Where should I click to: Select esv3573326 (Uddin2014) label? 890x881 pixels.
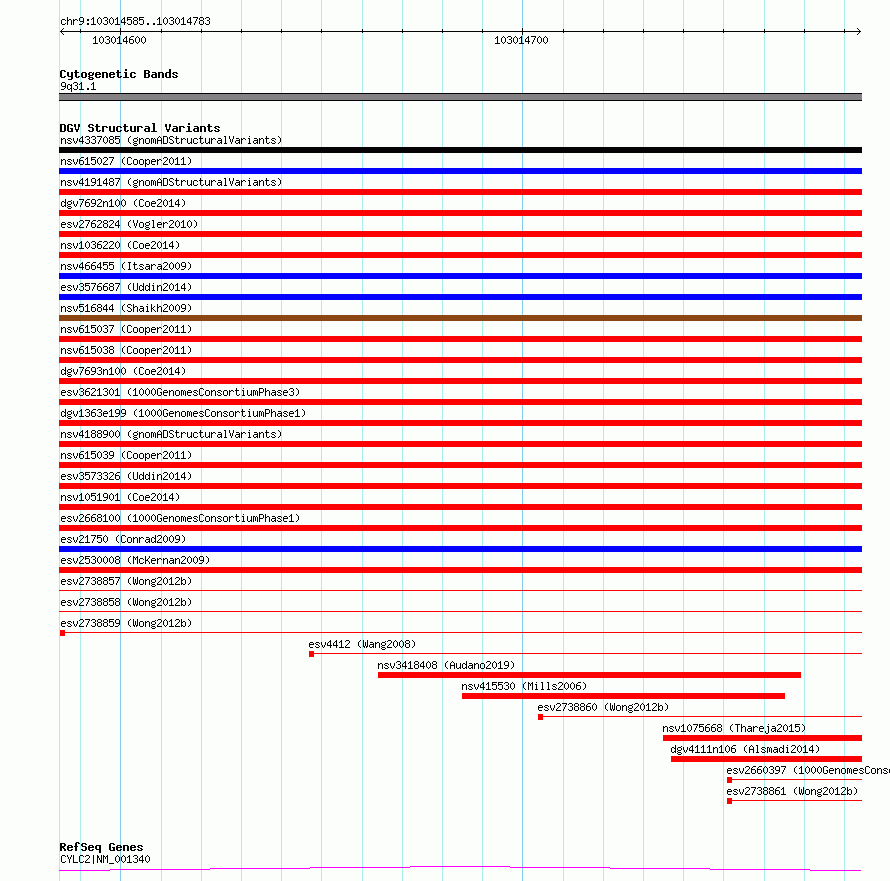[126, 476]
